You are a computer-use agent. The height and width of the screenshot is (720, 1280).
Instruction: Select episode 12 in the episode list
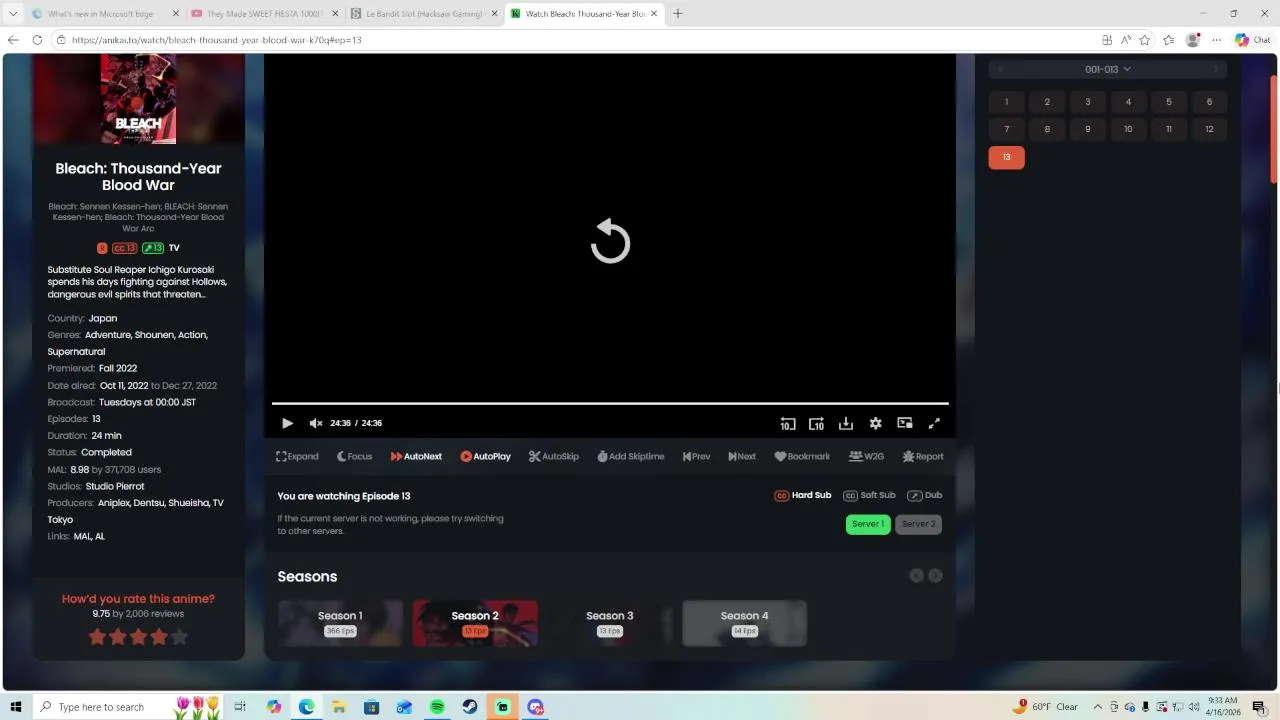pyautogui.click(x=1209, y=129)
